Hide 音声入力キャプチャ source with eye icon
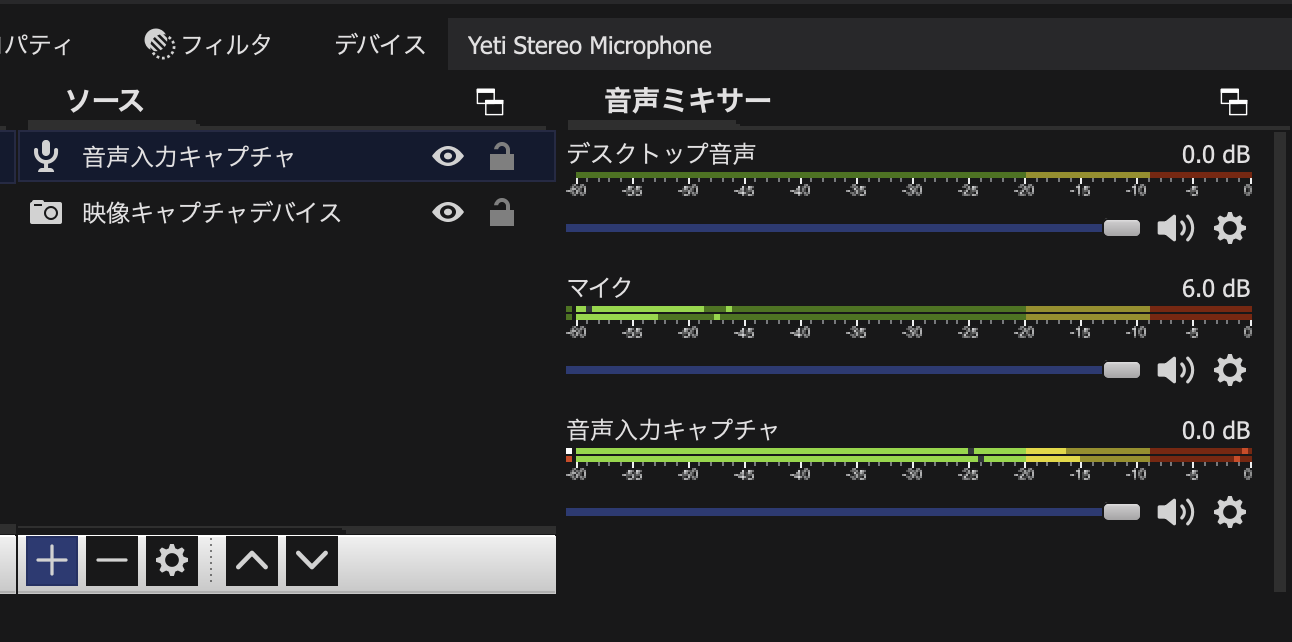Image resolution: width=1292 pixels, height=642 pixels. coord(447,156)
